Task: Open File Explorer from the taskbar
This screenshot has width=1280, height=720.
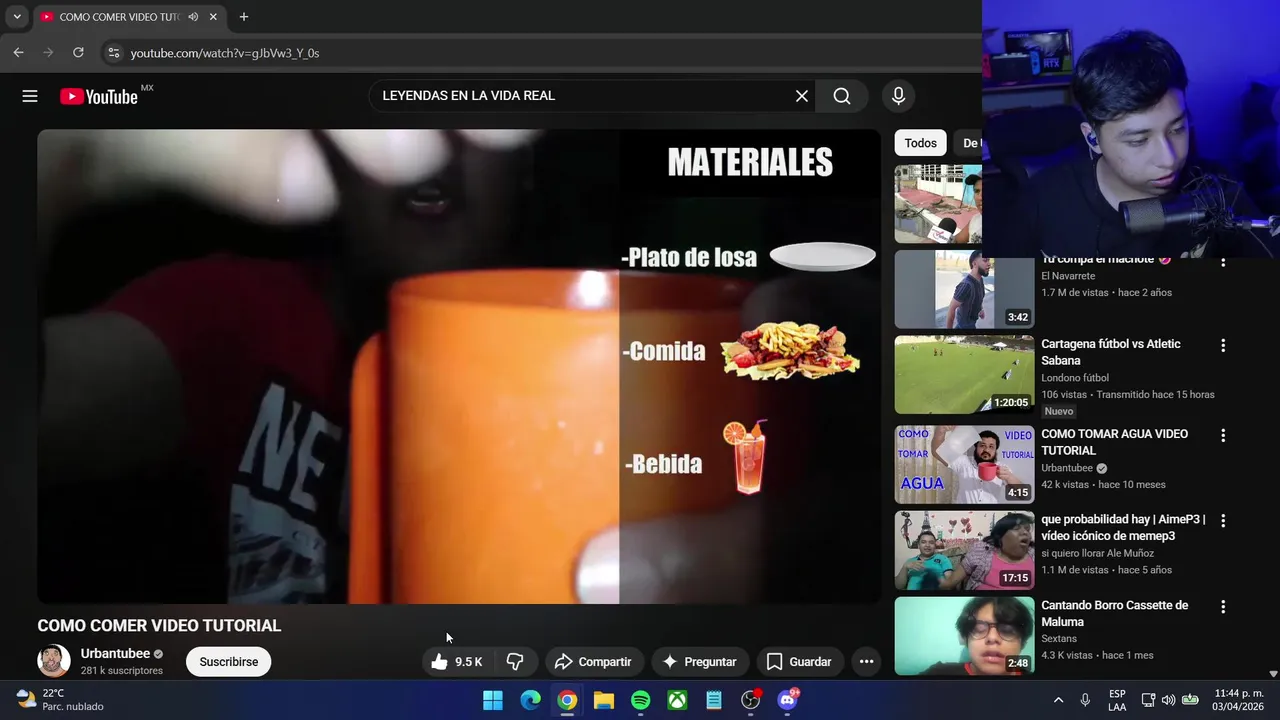Action: point(604,700)
